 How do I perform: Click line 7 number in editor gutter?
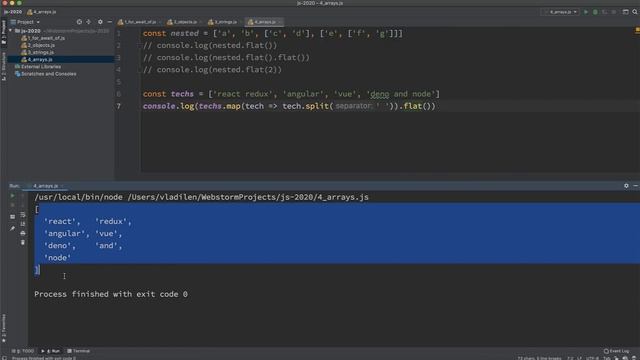(118, 106)
